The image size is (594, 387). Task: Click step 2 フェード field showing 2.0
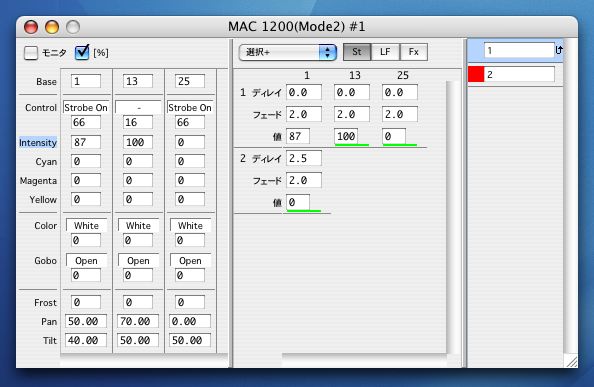coord(304,180)
